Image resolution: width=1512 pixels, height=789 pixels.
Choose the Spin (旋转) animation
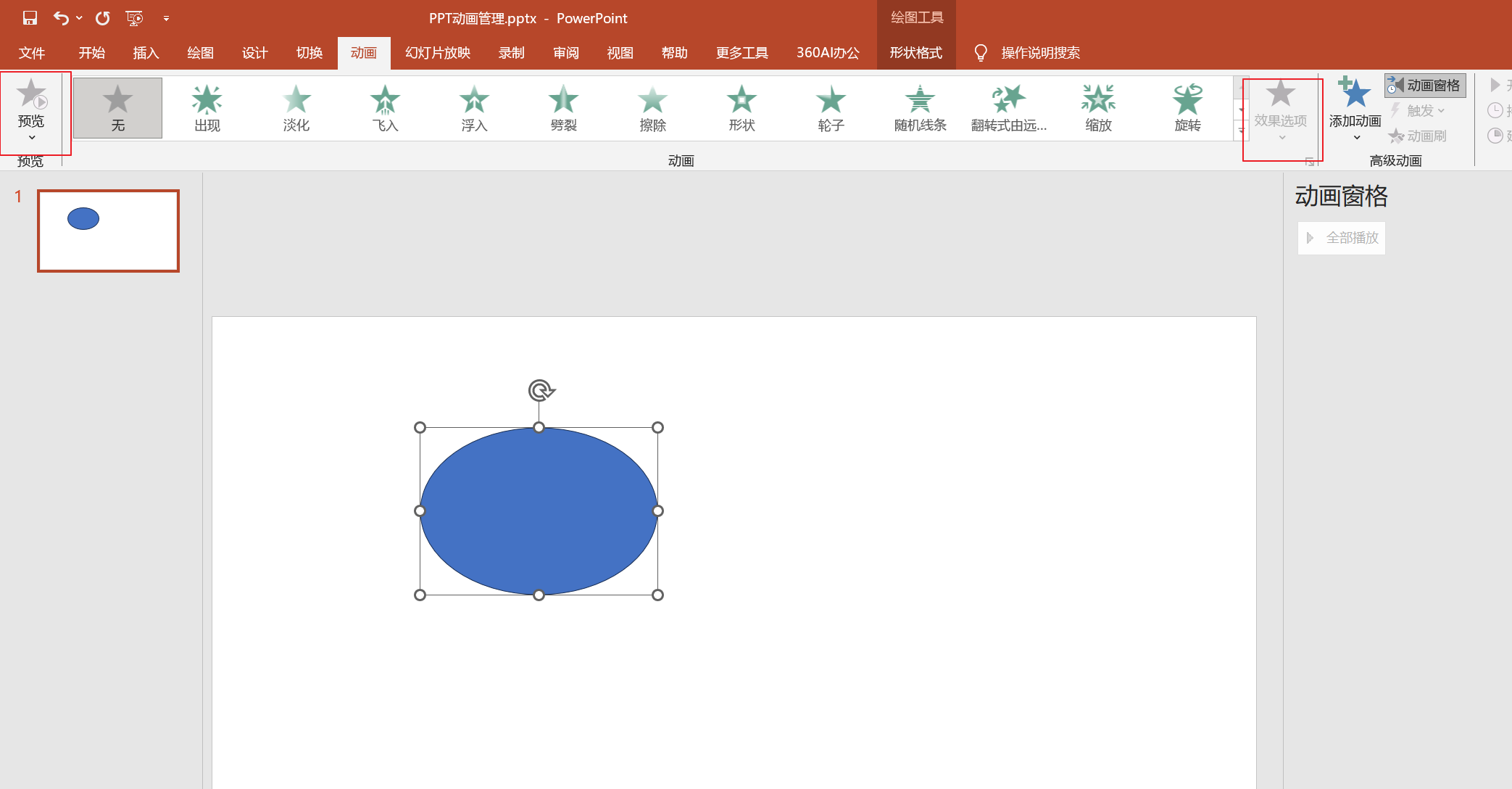(1187, 107)
